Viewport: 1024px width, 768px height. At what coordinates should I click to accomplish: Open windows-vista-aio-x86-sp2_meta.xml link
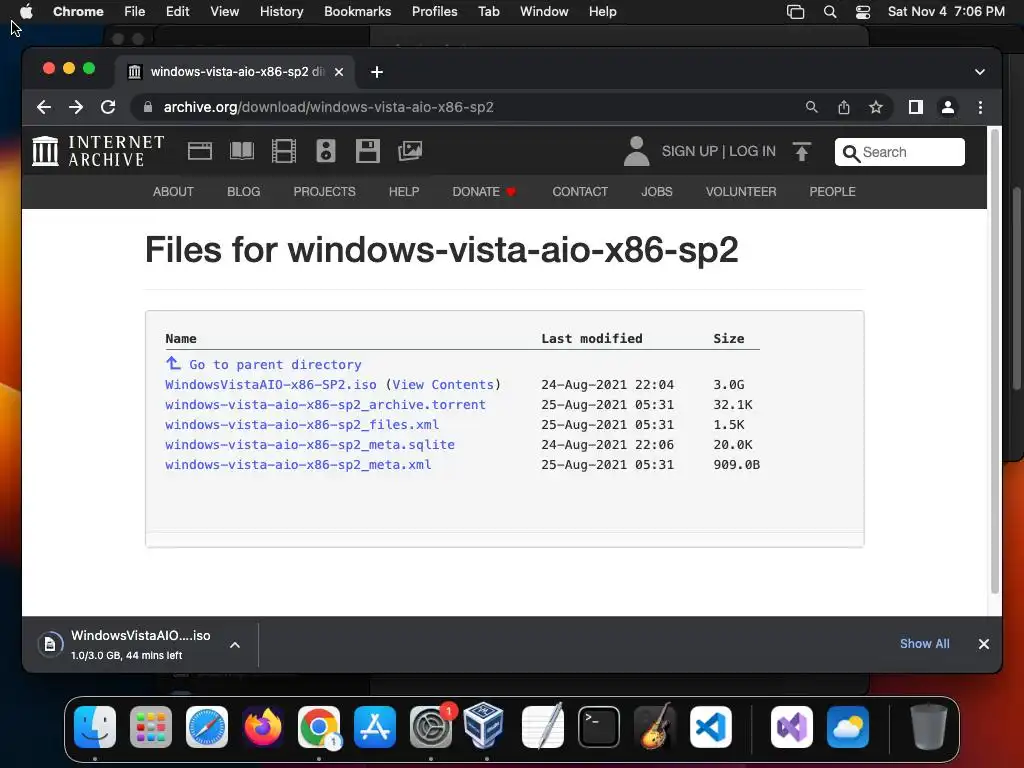[298, 465]
